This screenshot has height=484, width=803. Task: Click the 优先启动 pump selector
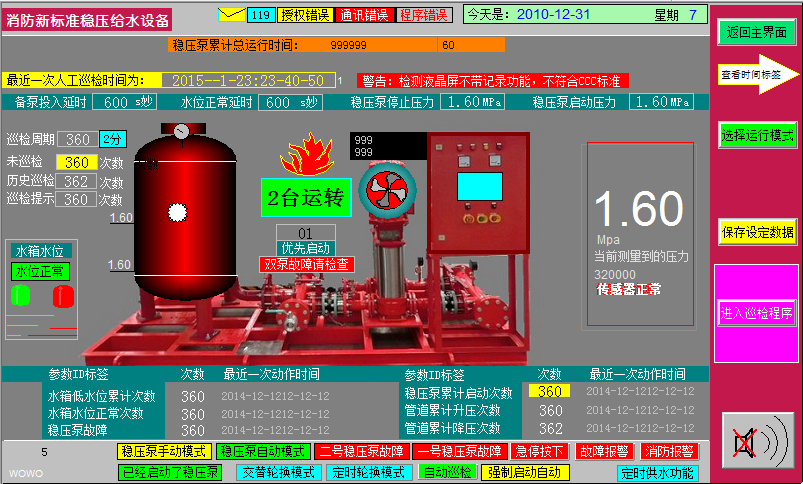(x=306, y=248)
